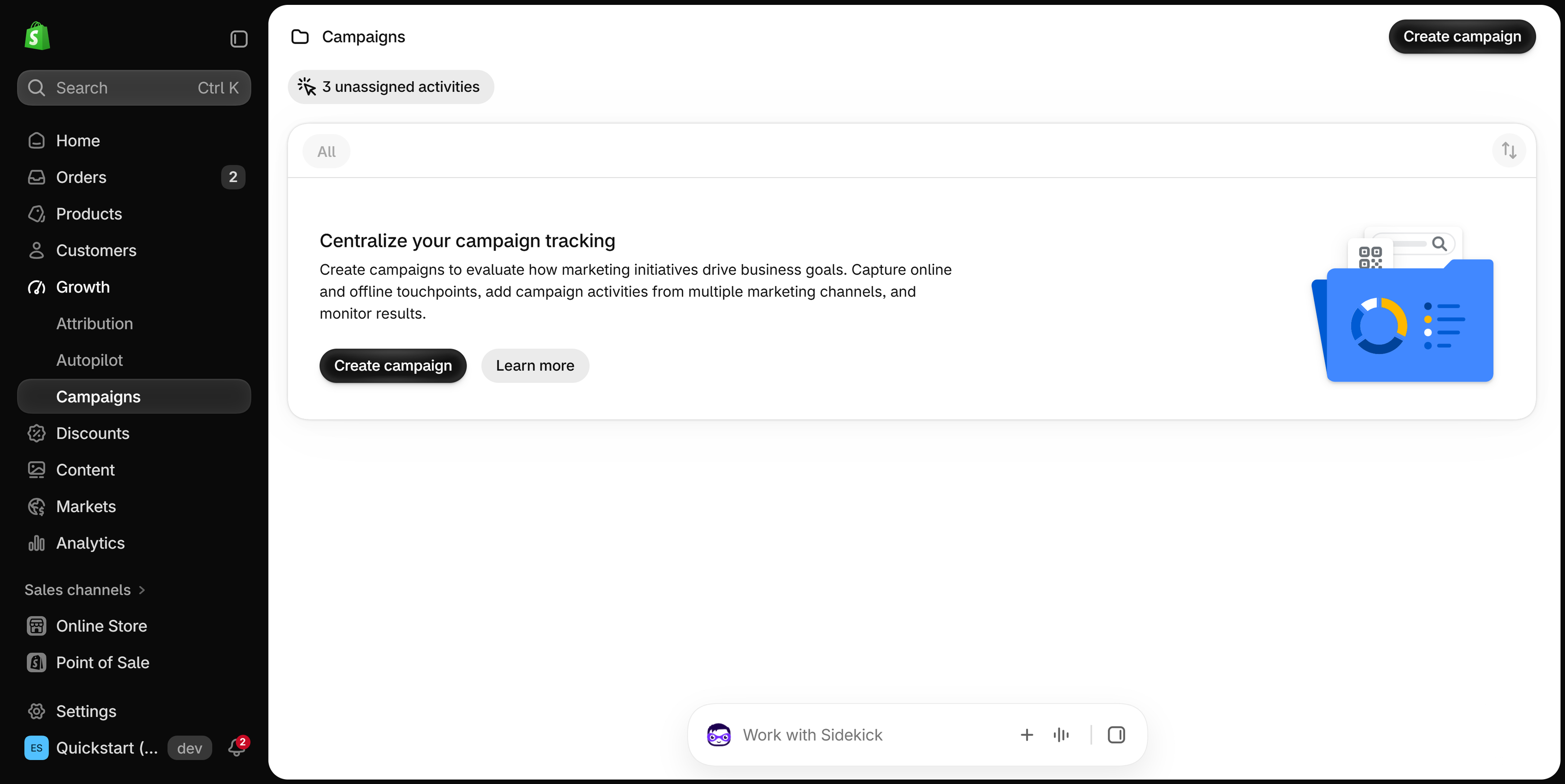Expand the Sales channels chevron
Image resolution: width=1565 pixels, height=784 pixels.
141,590
